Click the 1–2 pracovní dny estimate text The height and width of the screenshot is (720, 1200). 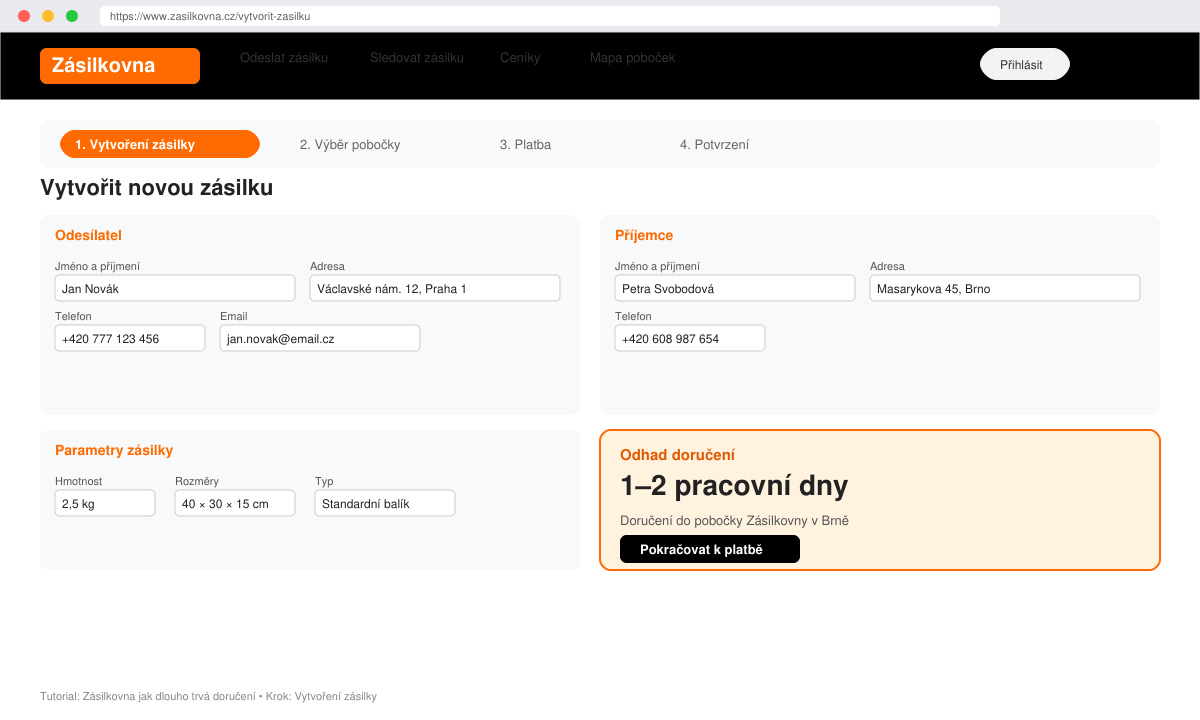click(x=734, y=486)
